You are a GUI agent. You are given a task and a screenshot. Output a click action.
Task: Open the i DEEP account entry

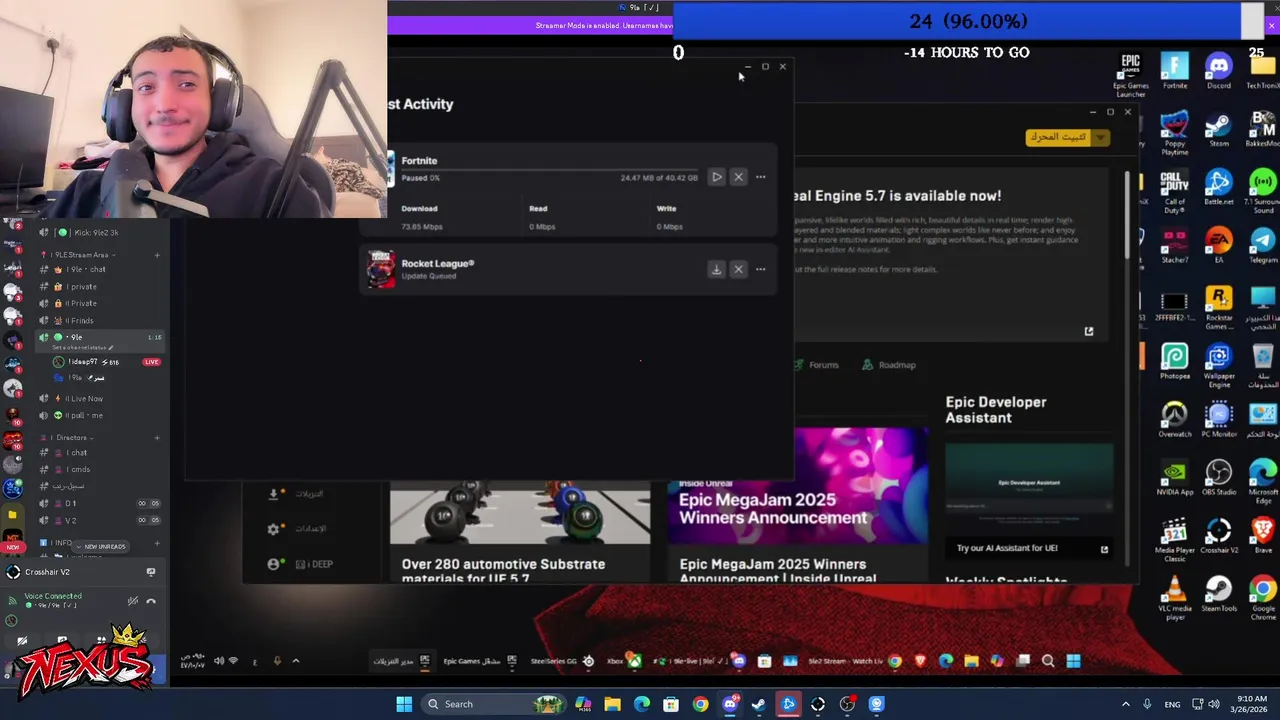tap(300, 564)
